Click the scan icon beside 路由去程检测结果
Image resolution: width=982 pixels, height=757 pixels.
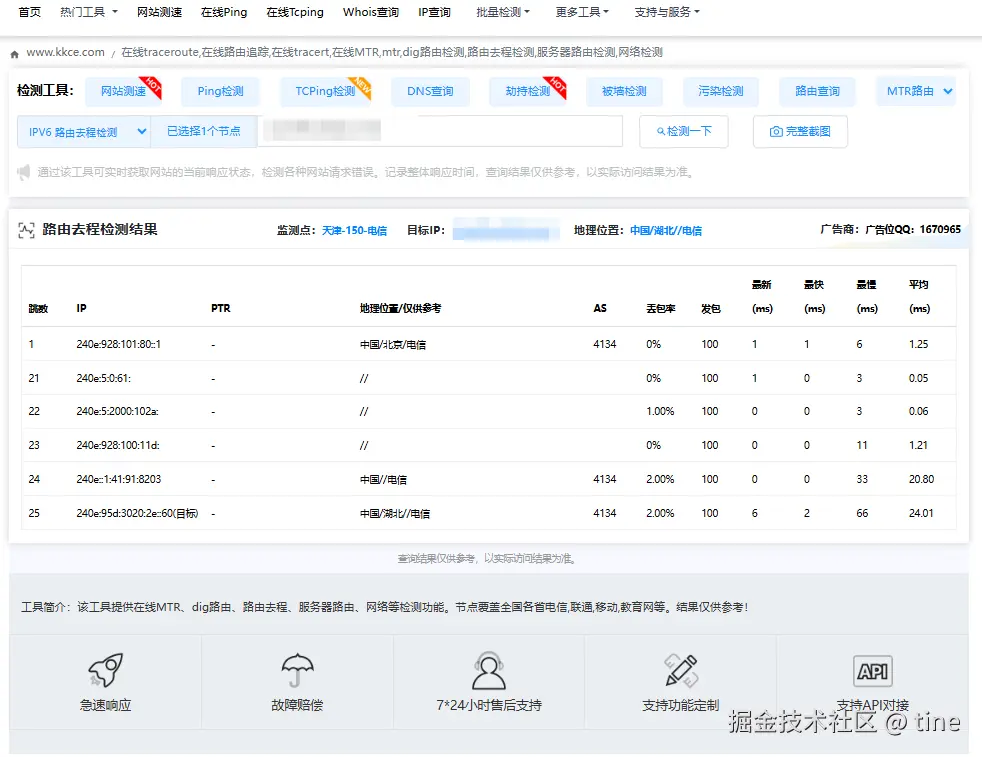click(26, 230)
